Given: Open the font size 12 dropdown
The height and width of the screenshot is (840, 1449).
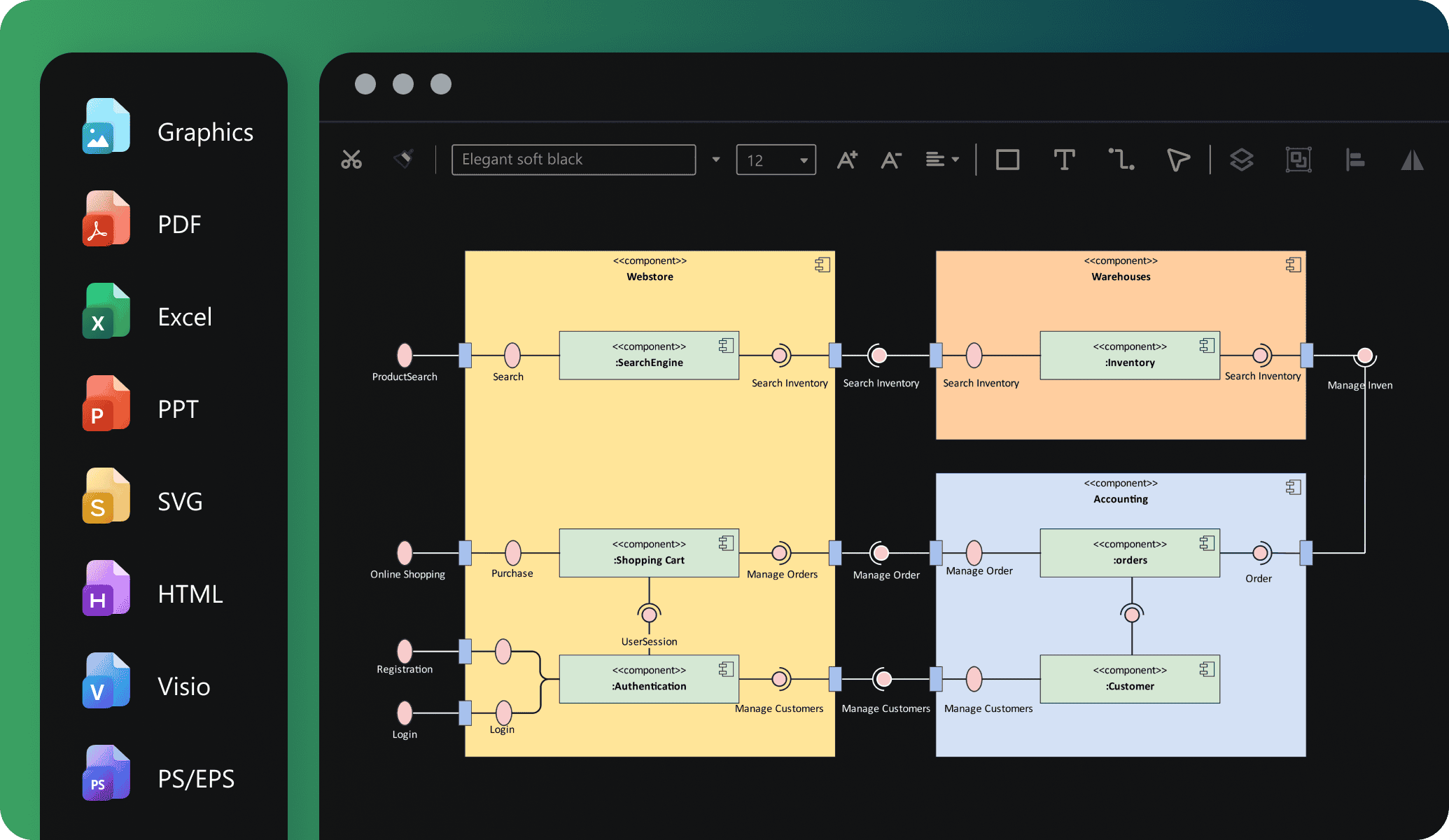Looking at the screenshot, I should pos(776,160).
